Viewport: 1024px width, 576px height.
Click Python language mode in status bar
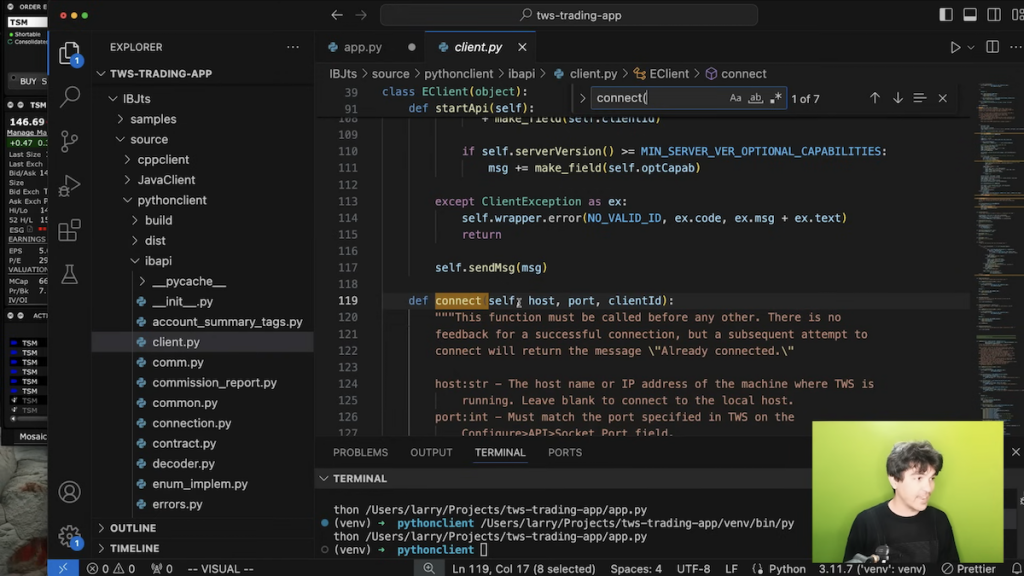click(787, 568)
